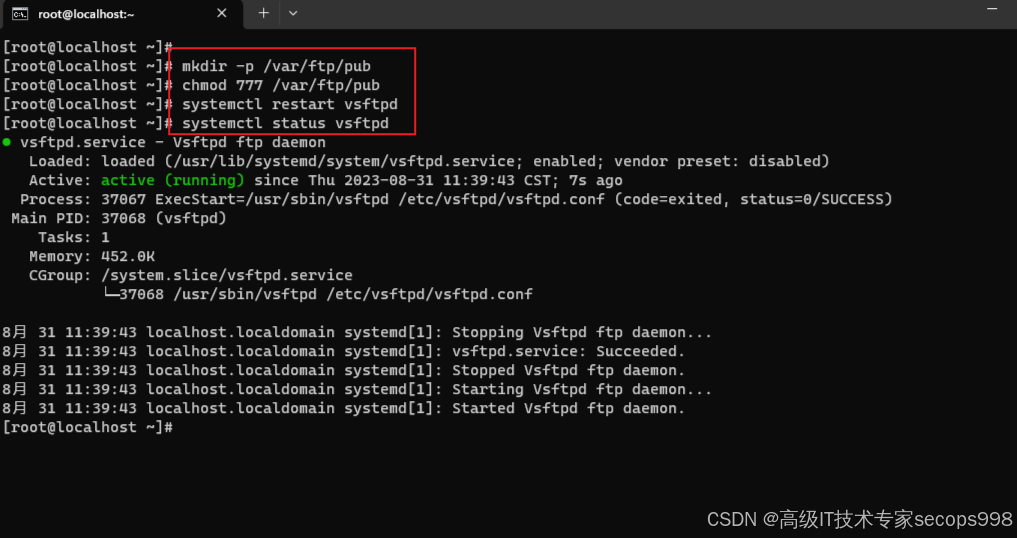
Task: Place cursor at the last empty prompt
Action: [180, 428]
